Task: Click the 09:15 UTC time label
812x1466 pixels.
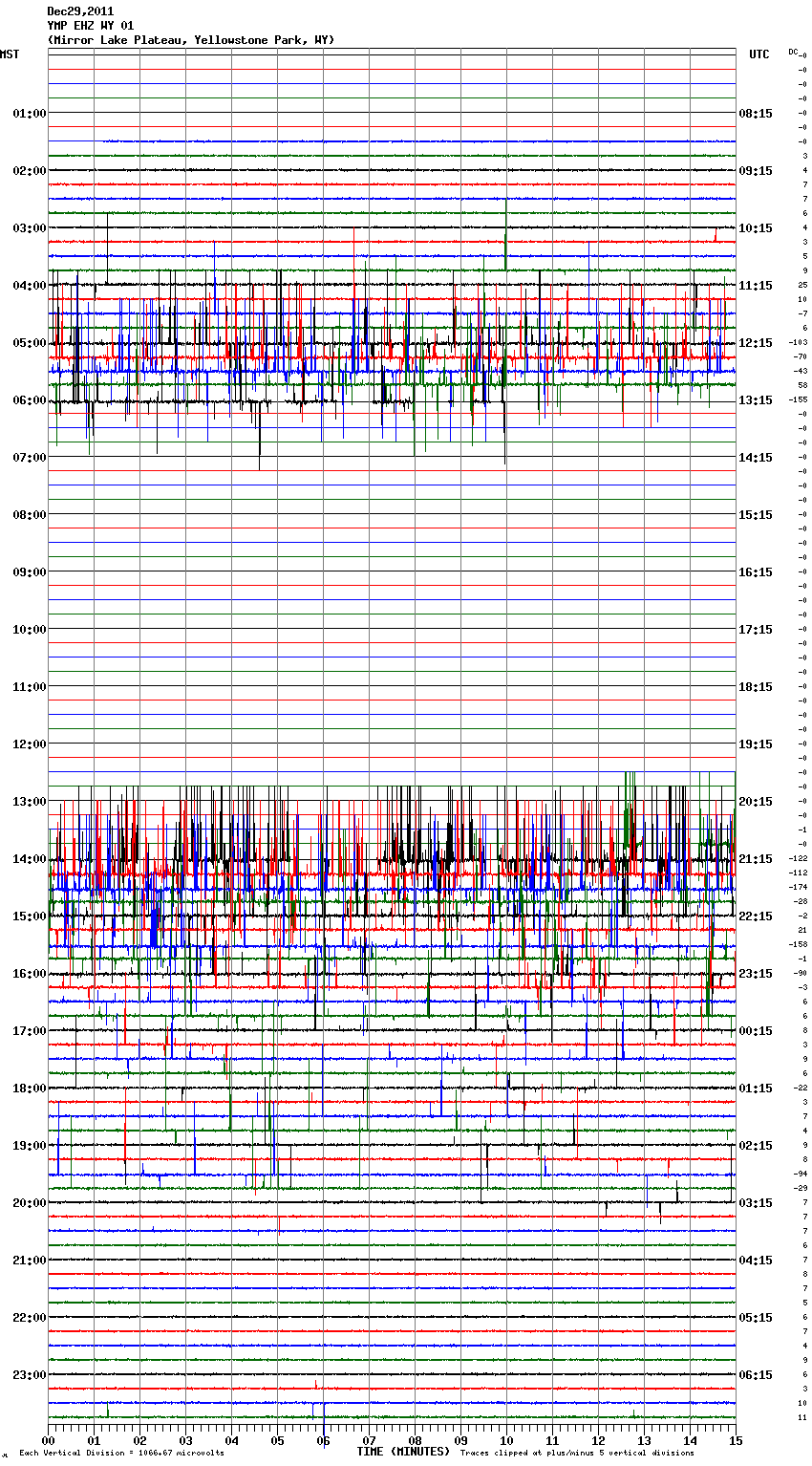Action: (x=756, y=171)
